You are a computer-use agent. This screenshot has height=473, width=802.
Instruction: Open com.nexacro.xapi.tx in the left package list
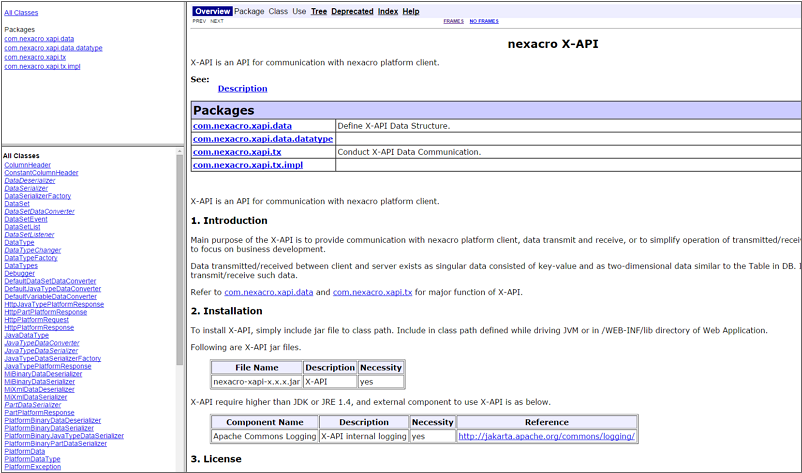point(35,57)
